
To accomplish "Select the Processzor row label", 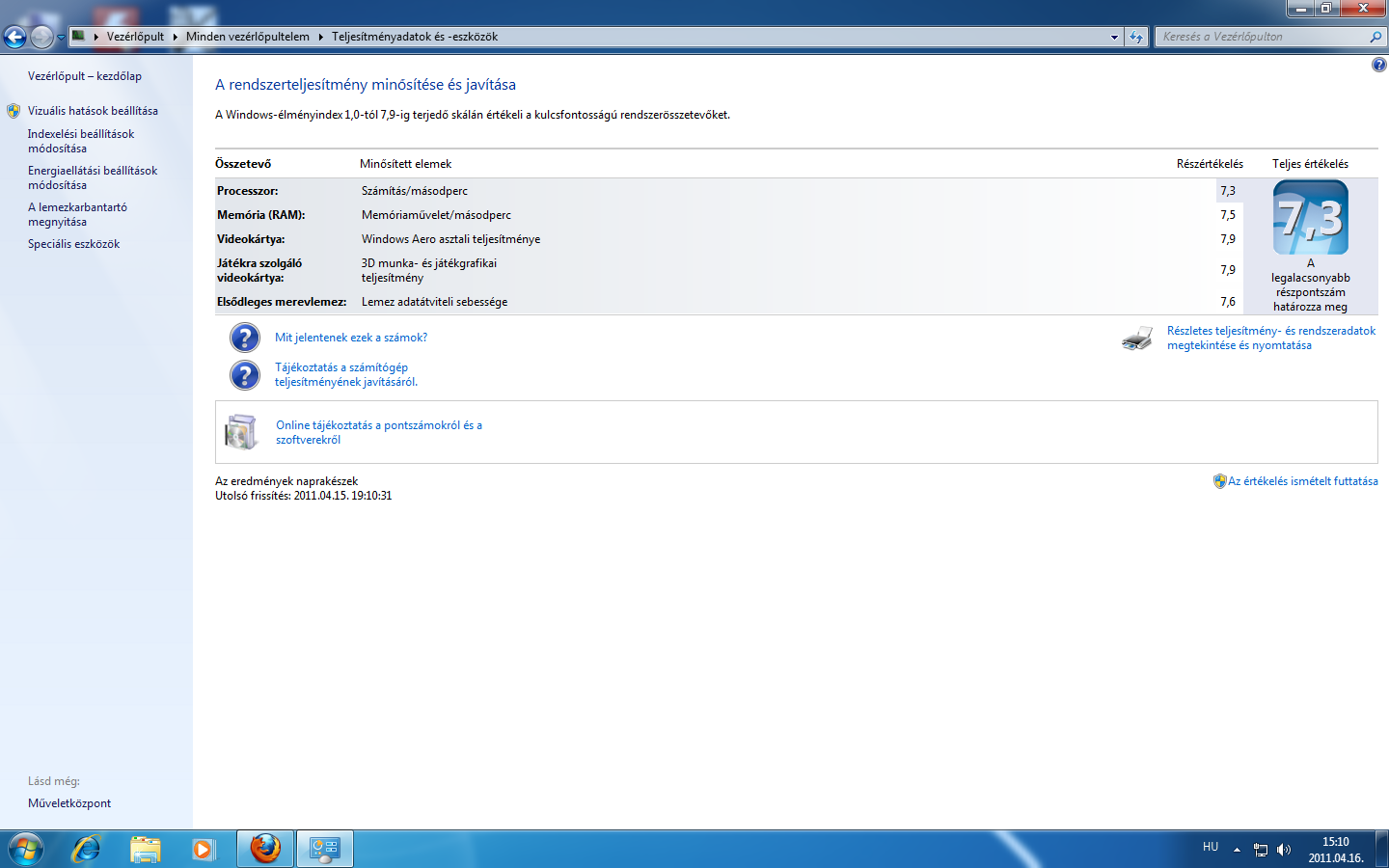I will click(248, 191).
